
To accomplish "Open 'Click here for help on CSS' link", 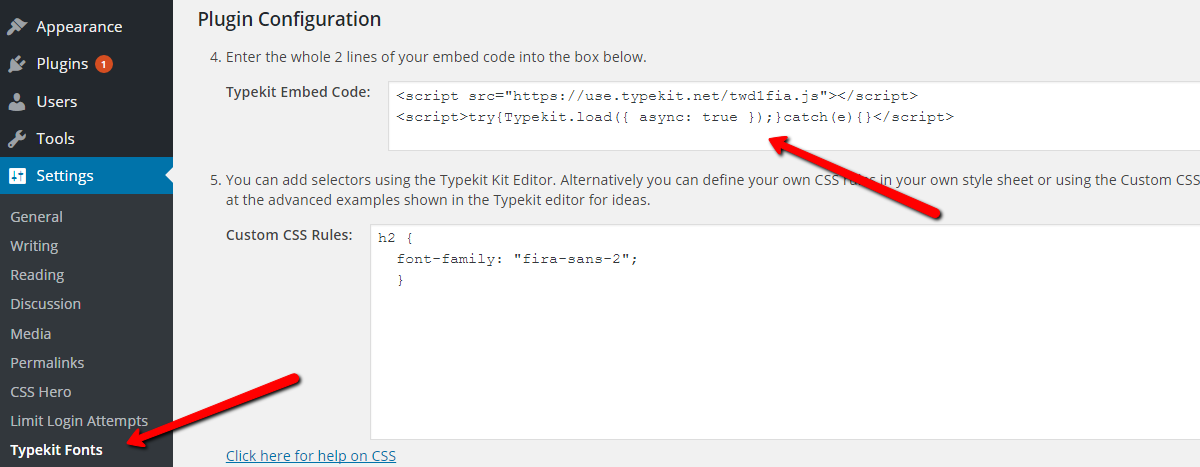I will point(311,456).
